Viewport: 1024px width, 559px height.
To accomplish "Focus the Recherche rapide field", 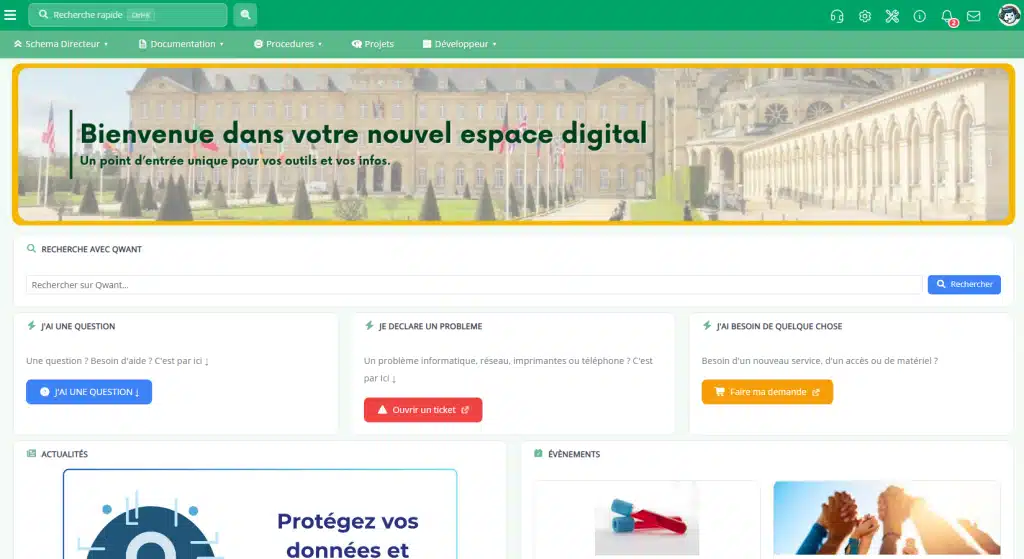I will [x=128, y=14].
